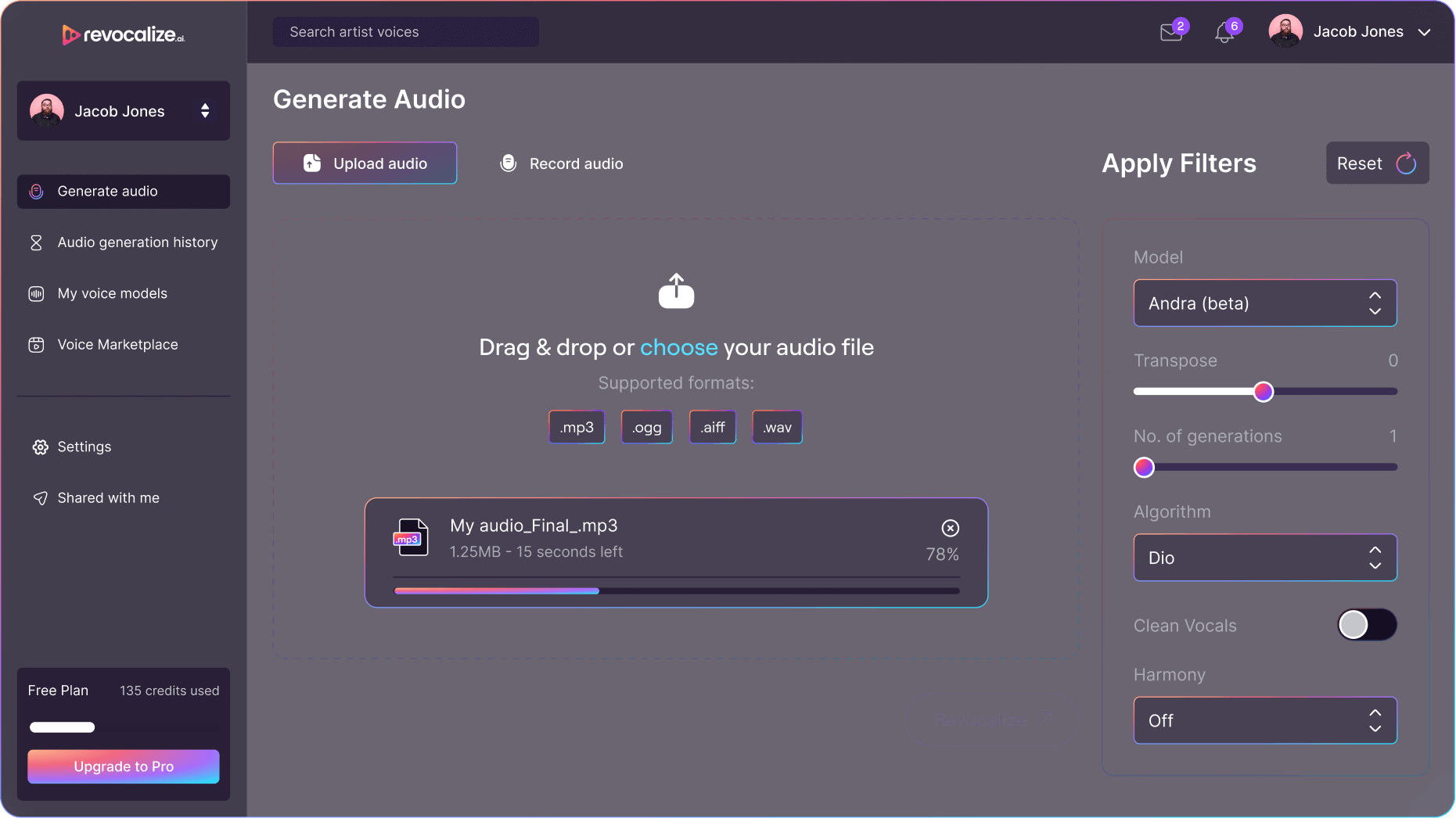Remove the uploading My audio_Final_.mp3 file
This screenshot has height=818, width=1456.
[950, 529]
